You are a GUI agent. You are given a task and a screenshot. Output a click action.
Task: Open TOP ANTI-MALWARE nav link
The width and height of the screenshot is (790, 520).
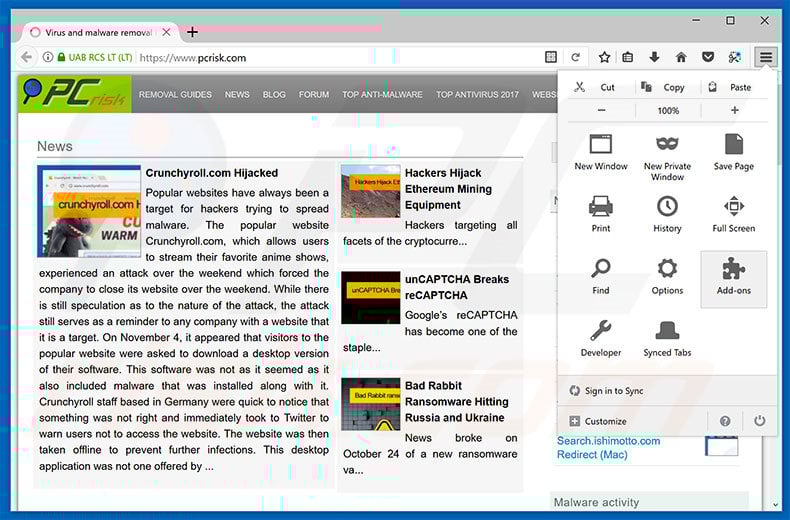click(382, 95)
